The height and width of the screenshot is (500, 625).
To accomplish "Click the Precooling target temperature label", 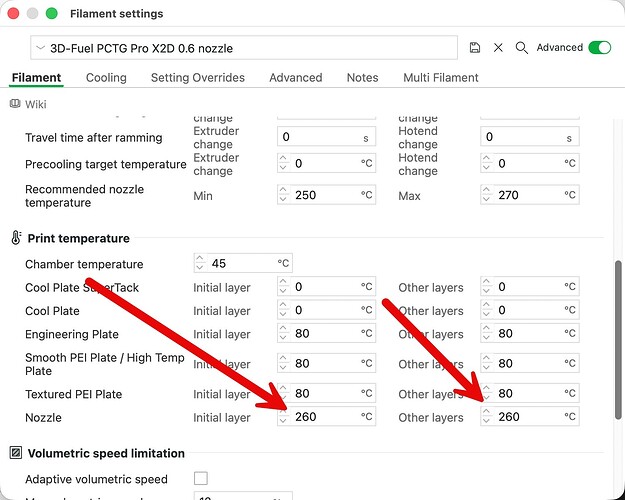I will point(106,164).
